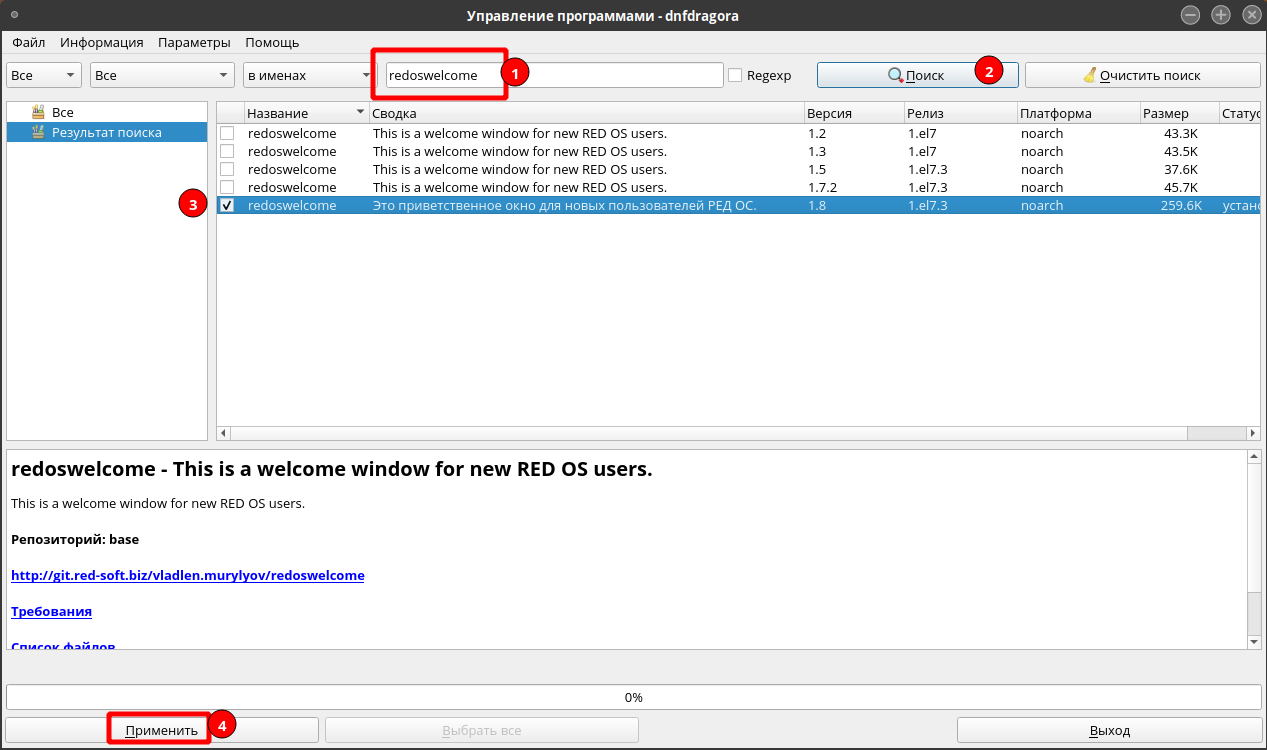Screen dimensions: 1267x750
Task: Click the Размер column header
Action: coord(1179,113)
